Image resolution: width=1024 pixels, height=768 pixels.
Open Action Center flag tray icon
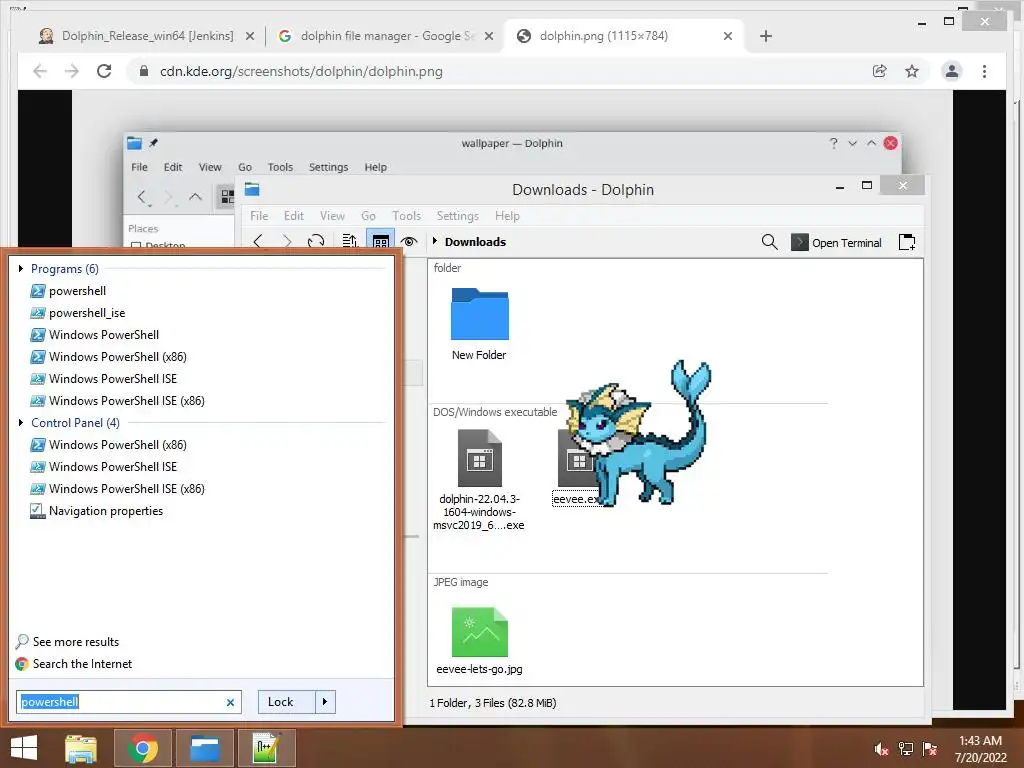click(x=930, y=749)
